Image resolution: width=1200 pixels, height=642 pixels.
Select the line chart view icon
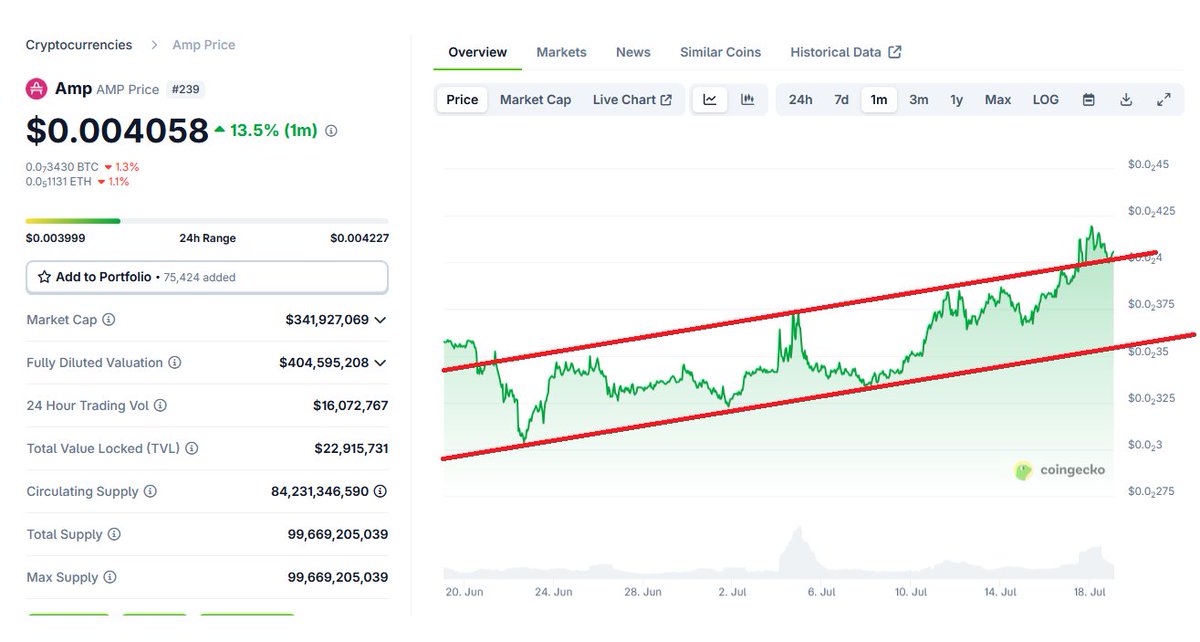(710, 100)
